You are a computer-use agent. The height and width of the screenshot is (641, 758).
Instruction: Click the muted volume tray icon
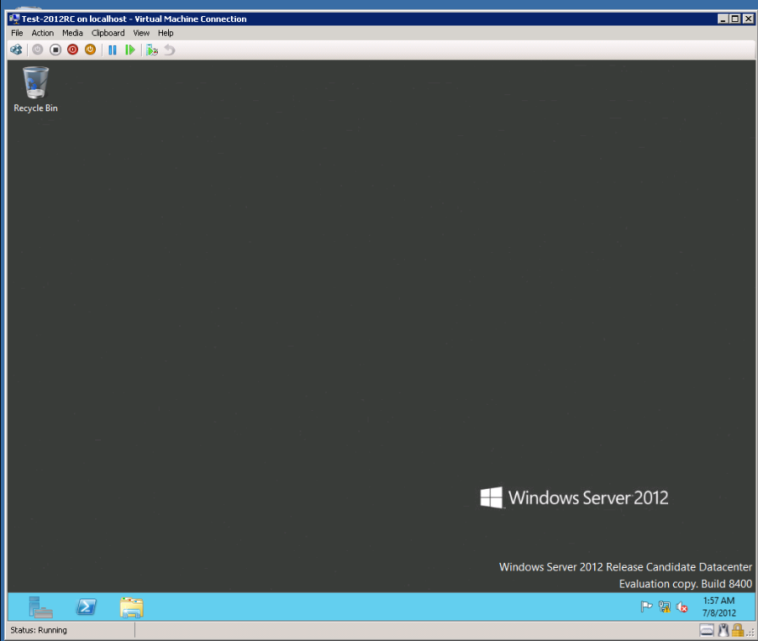pyautogui.click(x=682, y=607)
